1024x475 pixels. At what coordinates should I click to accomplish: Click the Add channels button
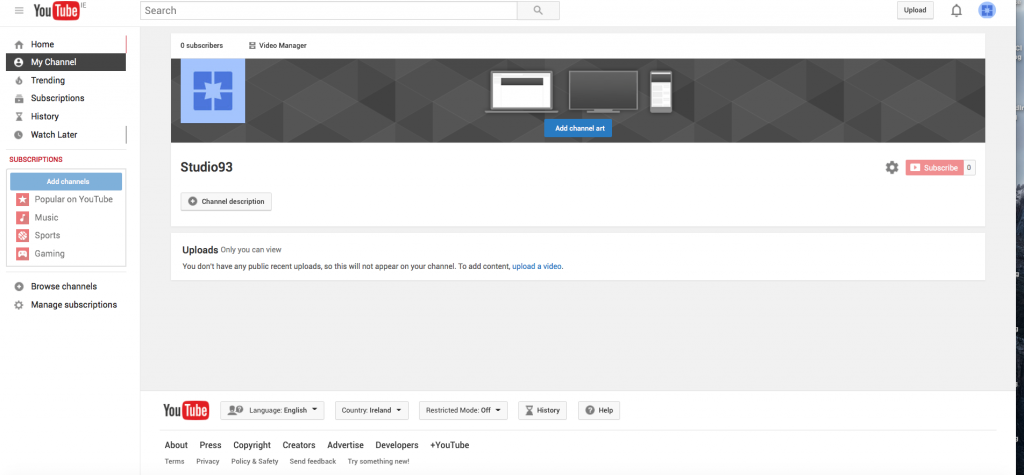pyautogui.click(x=66, y=182)
